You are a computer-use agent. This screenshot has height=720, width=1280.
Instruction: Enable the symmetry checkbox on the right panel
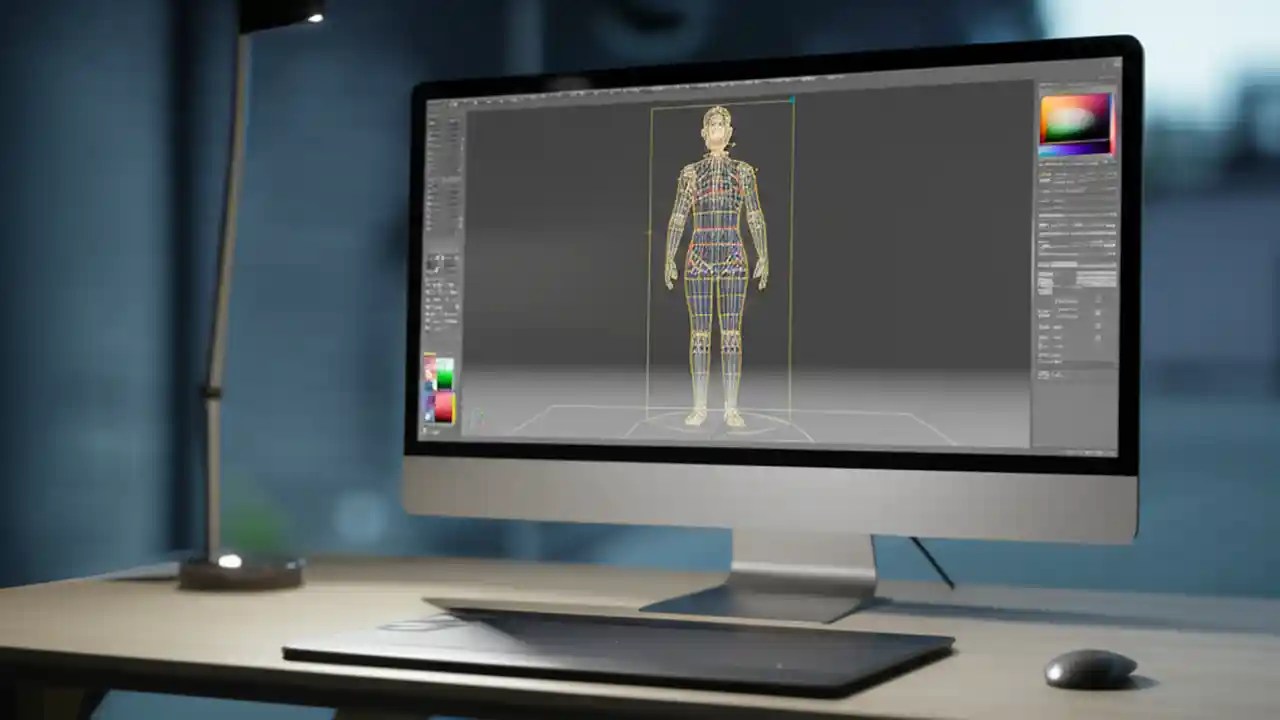pyautogui.click(x=1098, y=312)
